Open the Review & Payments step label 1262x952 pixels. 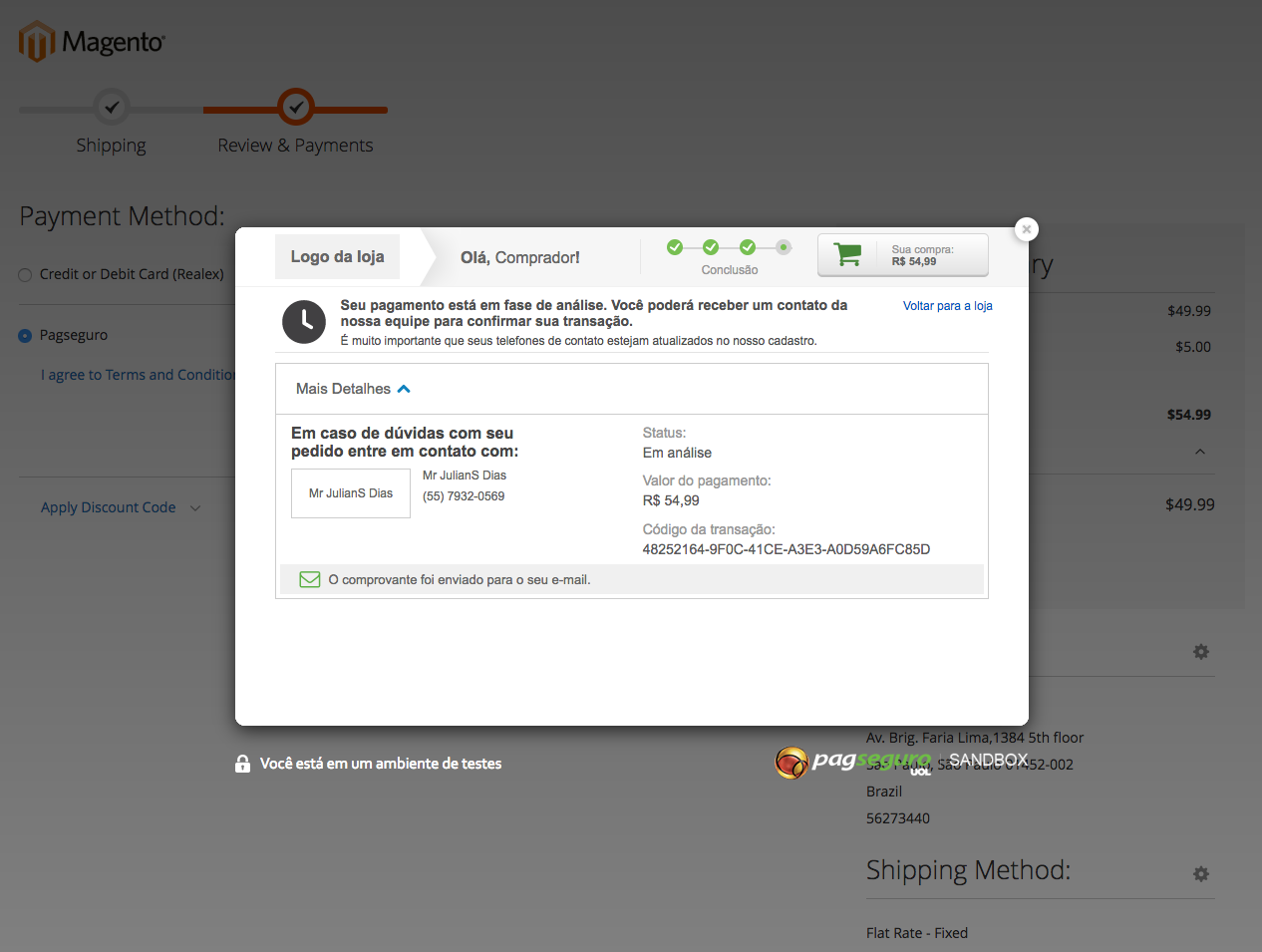(295, 146)
